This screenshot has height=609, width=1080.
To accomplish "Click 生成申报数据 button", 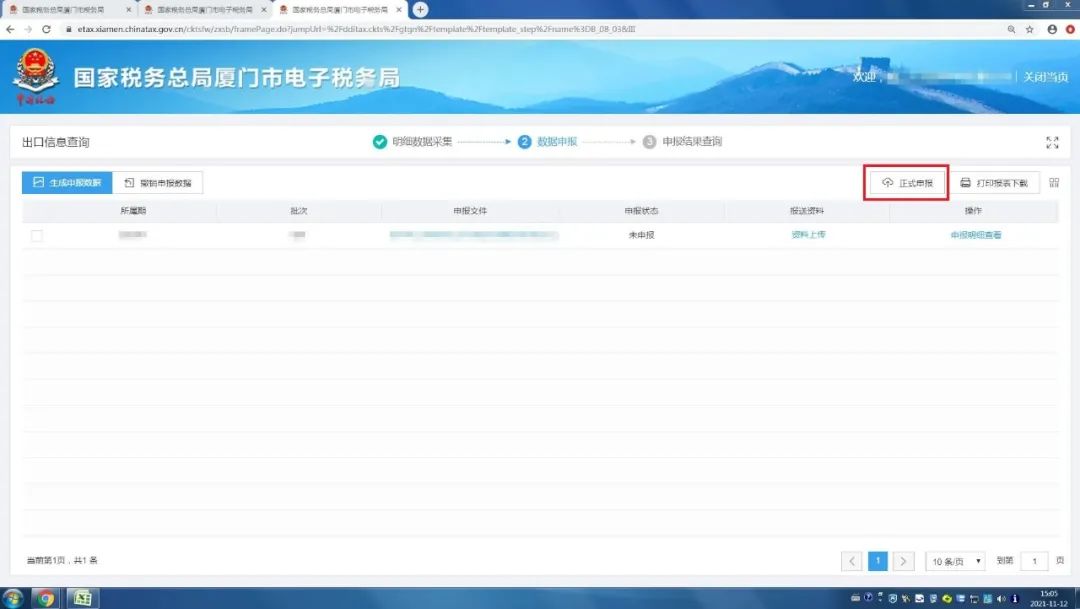I will tap(68, 183).
